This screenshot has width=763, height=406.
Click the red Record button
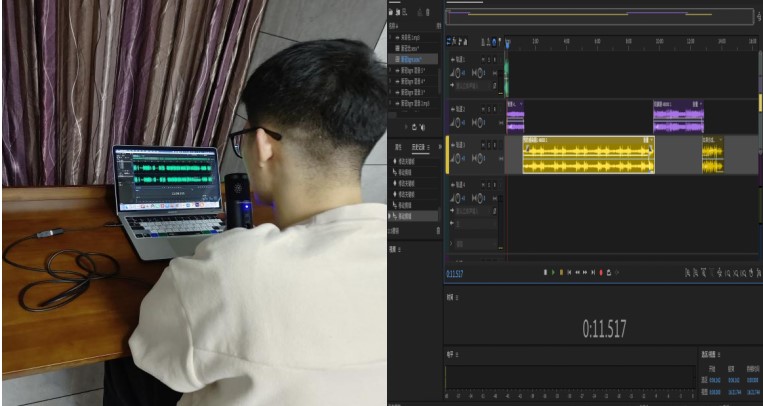(x=601, y=273)
